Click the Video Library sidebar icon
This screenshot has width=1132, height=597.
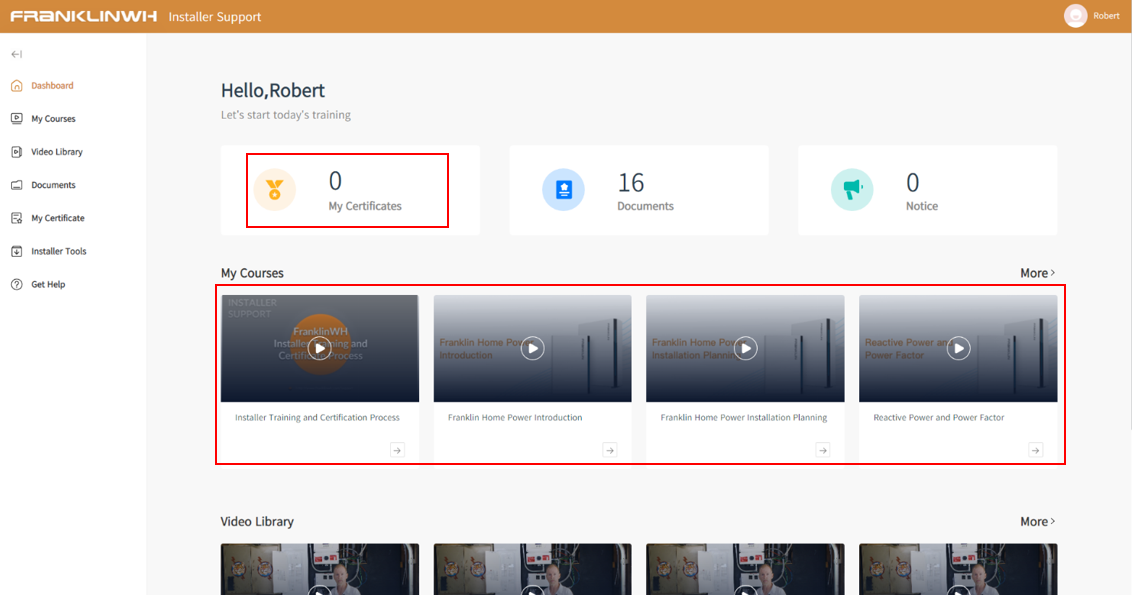click(x=17, y=152)
